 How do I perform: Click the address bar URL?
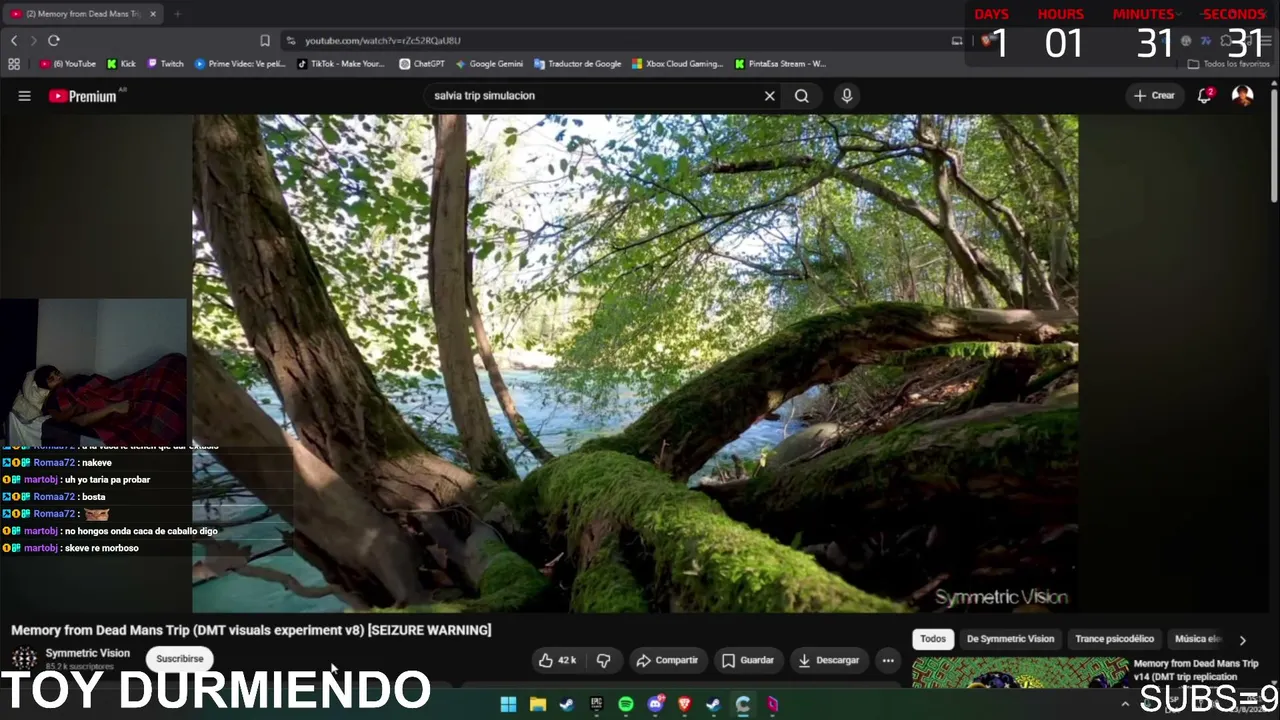click(382, 40)
